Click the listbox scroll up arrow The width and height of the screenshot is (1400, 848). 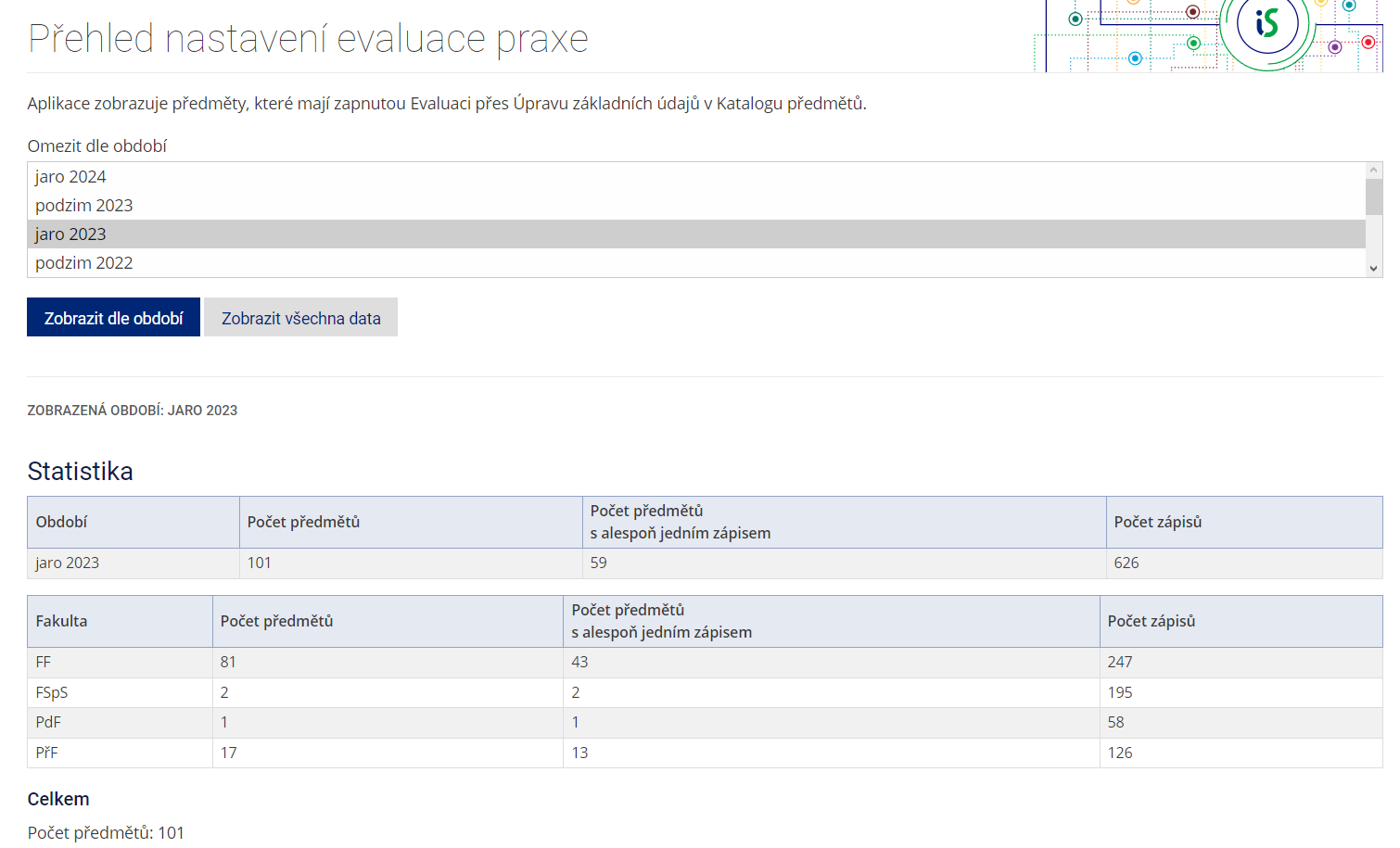click(1374, 171)
